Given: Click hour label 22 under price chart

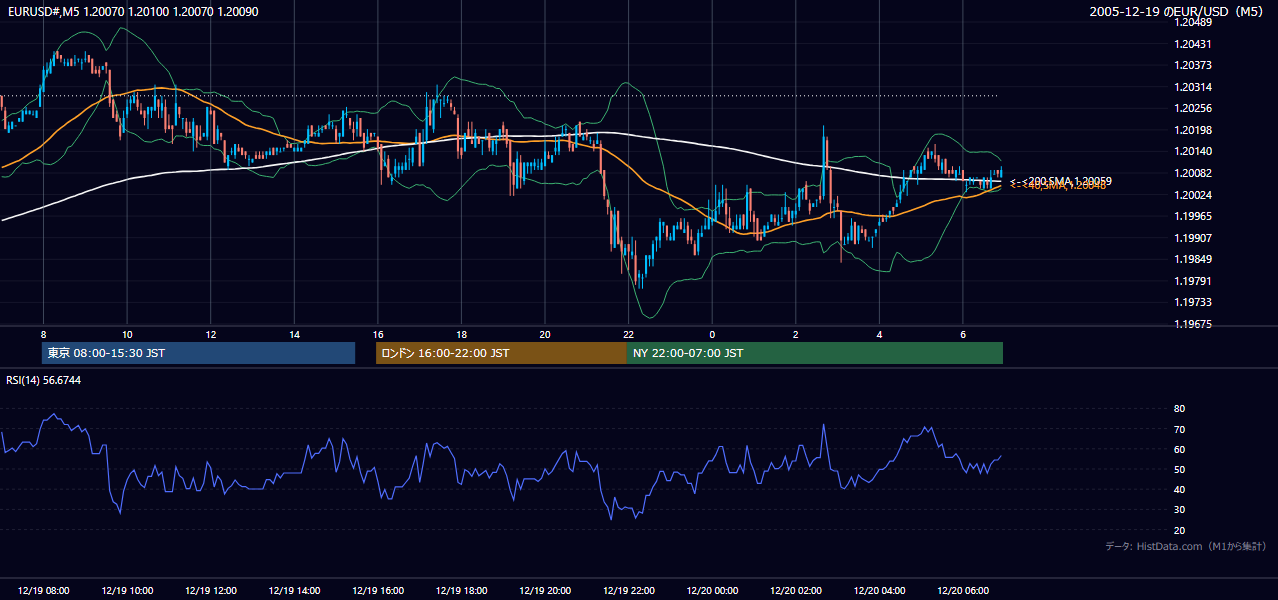Looking at the screenshot, I should (x=629, y=334).
